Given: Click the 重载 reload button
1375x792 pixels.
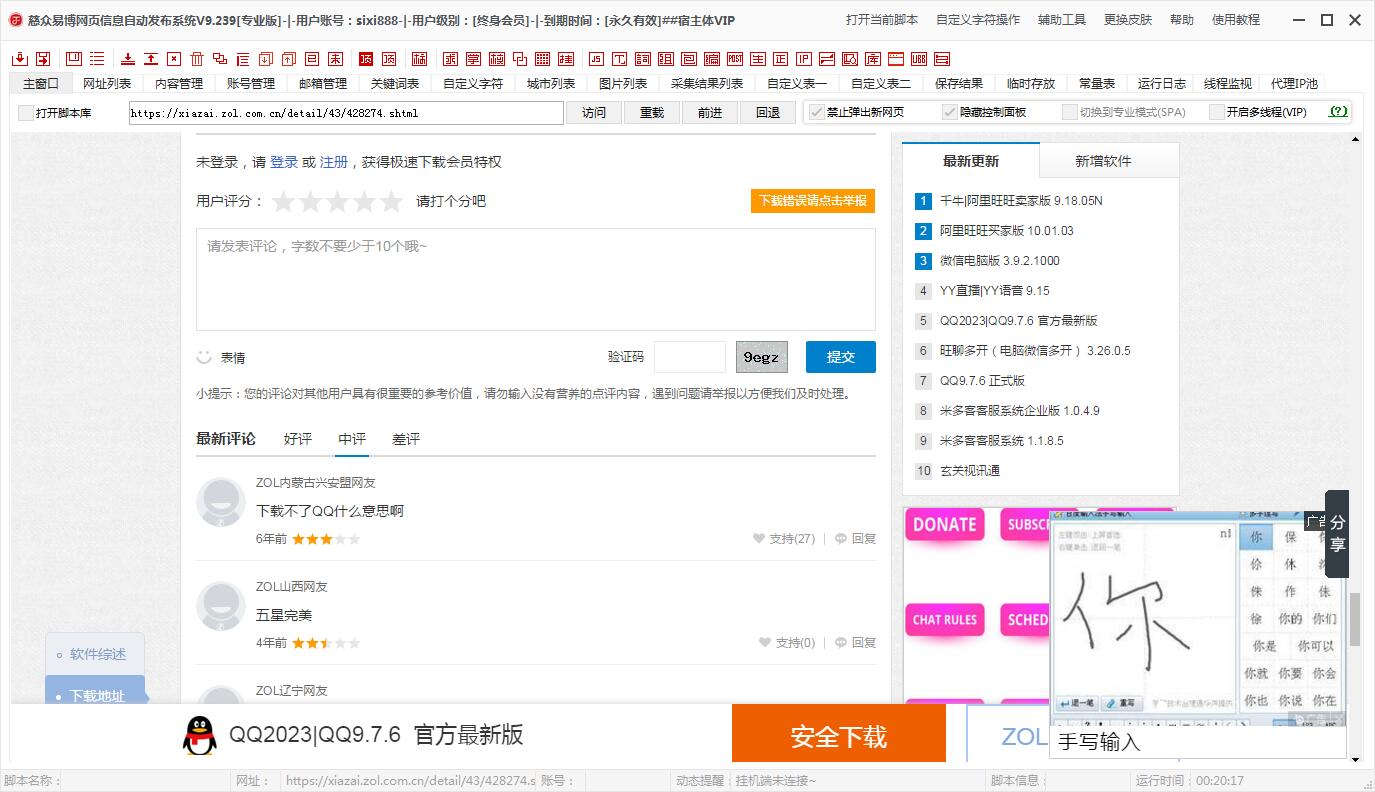Looking at the screenshot, I should (x=652, y=113).
